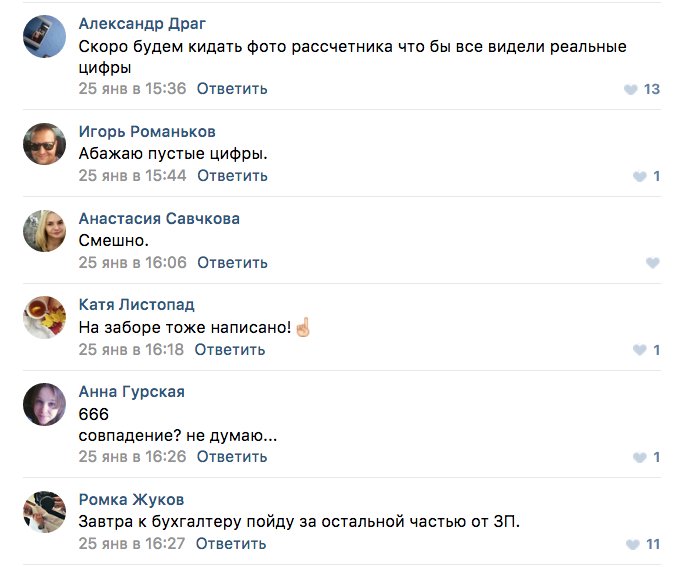
Task: Open Александр Драг's avatar
Action: click(44, 36)
